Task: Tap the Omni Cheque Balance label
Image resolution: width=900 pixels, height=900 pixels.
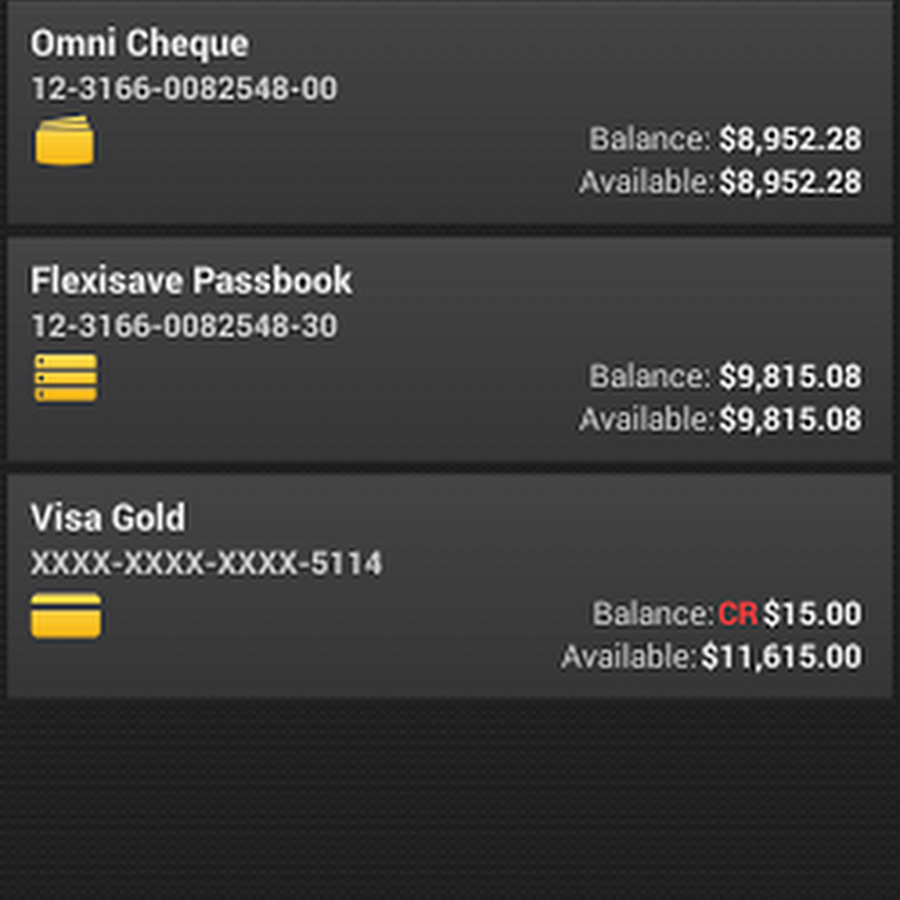Action: tap(651, 139)
